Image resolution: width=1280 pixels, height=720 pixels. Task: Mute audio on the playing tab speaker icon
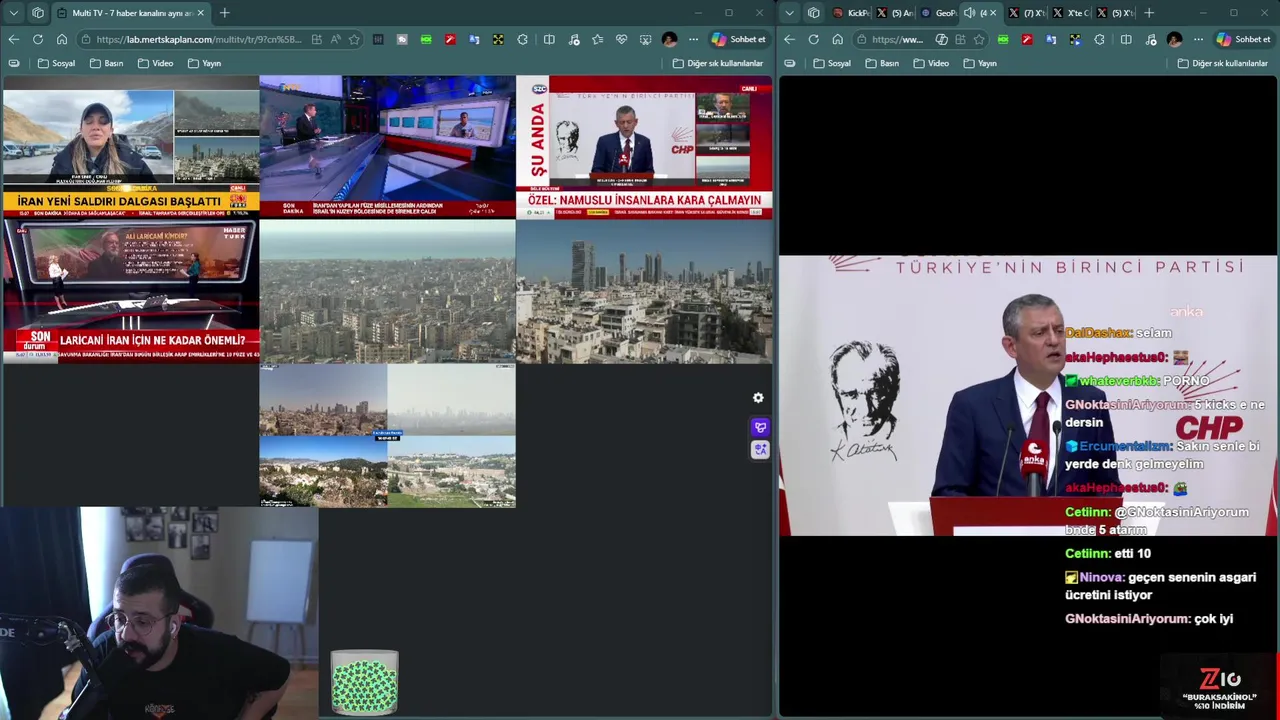click(969, 13)
